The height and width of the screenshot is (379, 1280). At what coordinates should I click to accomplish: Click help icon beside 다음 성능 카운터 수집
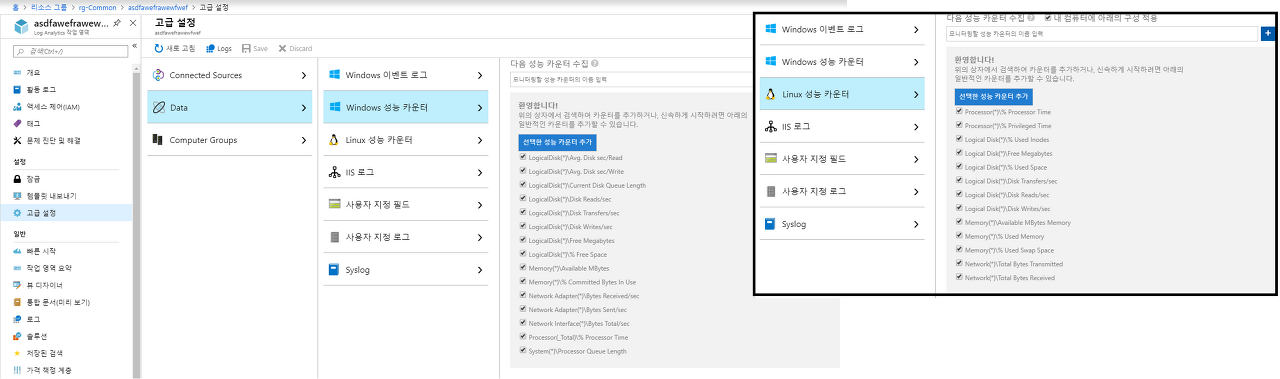point(594,63)
